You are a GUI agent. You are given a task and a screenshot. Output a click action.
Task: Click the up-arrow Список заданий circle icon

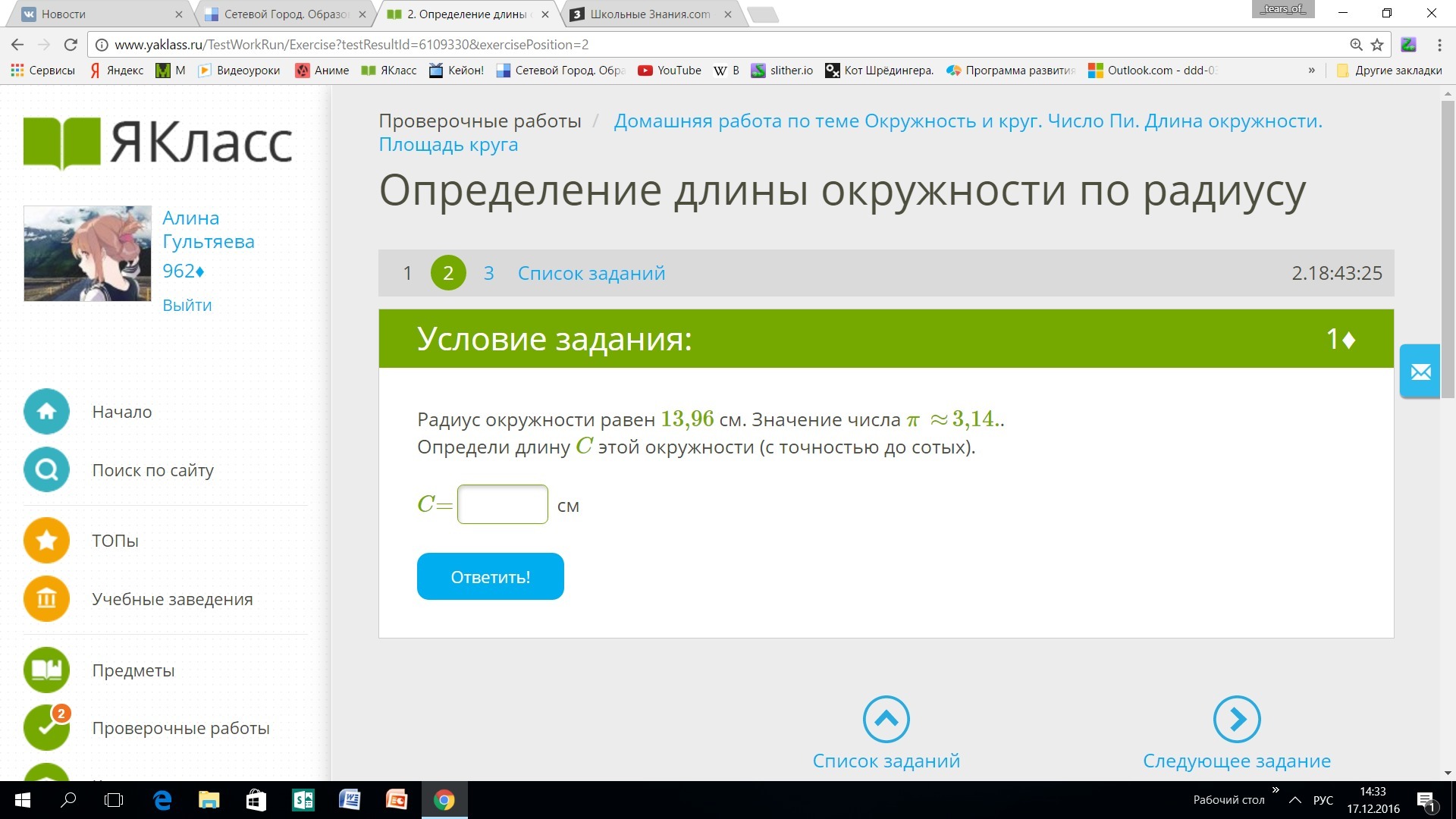(886, 719)
